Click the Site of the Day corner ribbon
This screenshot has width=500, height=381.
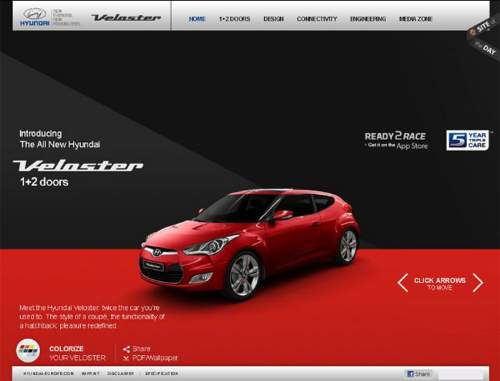(484, 37)
